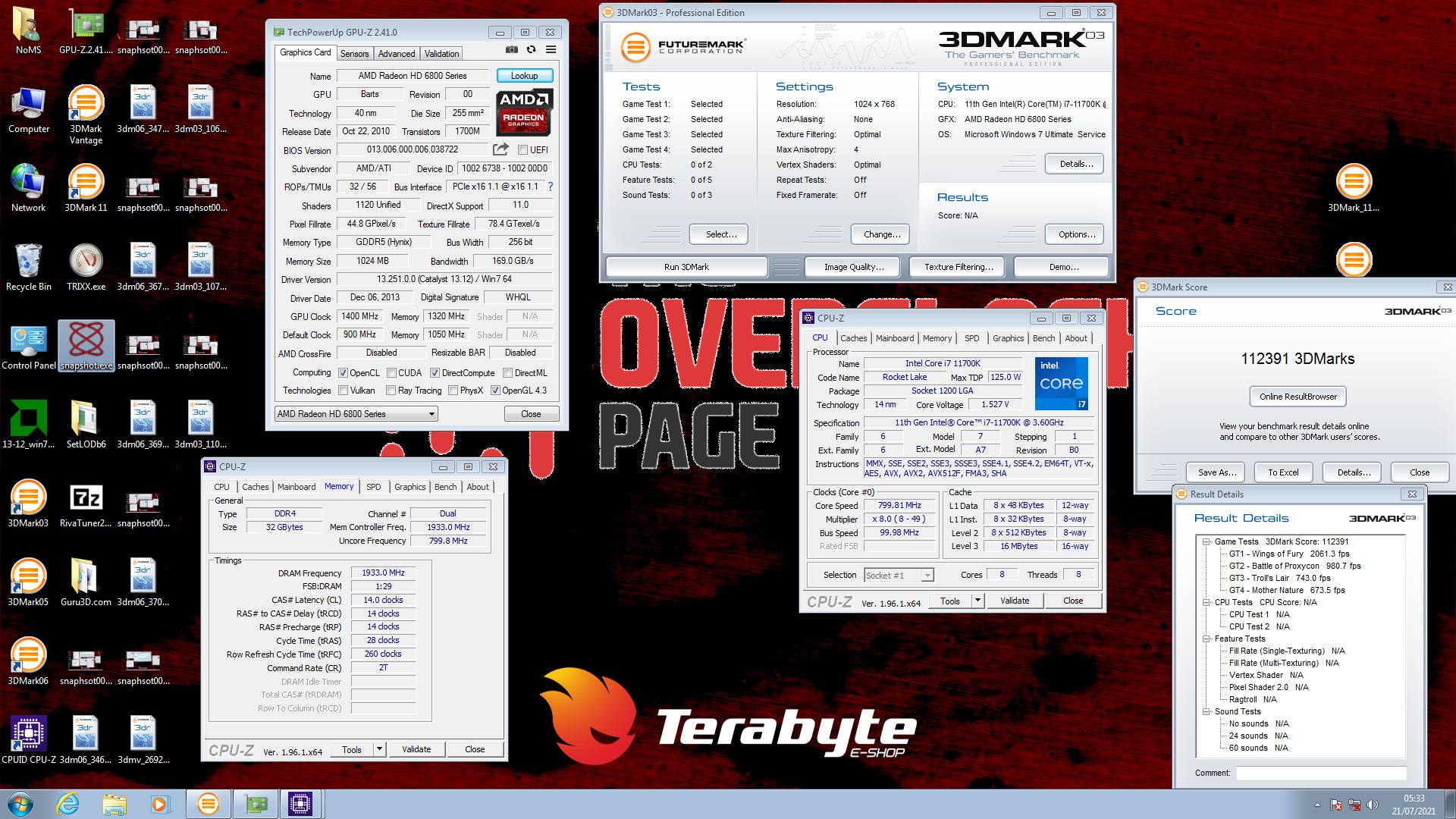Click the bus interface question mark icon

tap(551, 187)
